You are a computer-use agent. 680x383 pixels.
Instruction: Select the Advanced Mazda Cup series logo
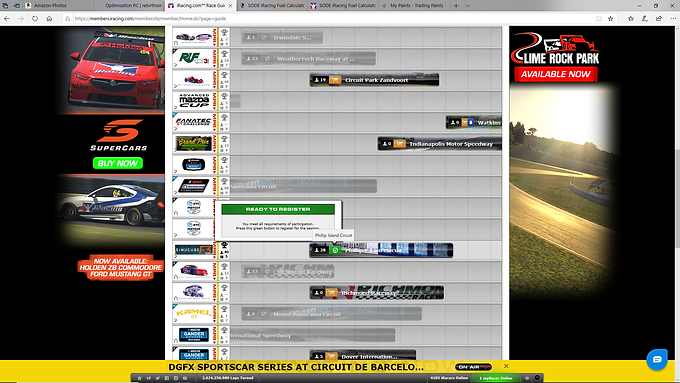(194, 101)
